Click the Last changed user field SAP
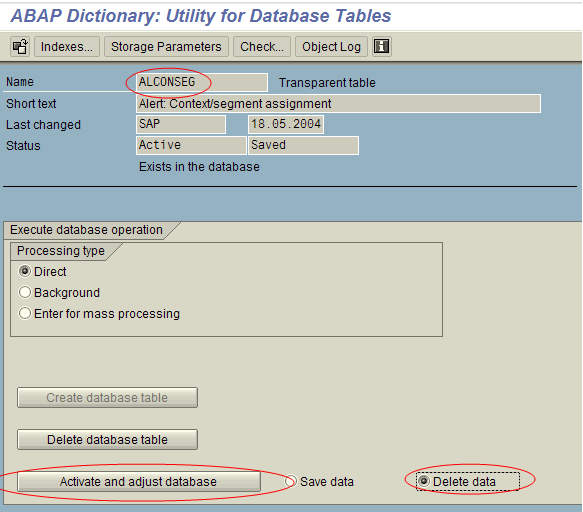The image size is (583, 512). click(x=181, y=124)
